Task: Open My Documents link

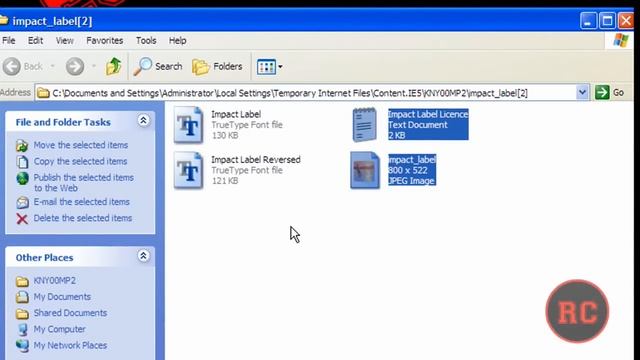Action: [x=62, y=297]
